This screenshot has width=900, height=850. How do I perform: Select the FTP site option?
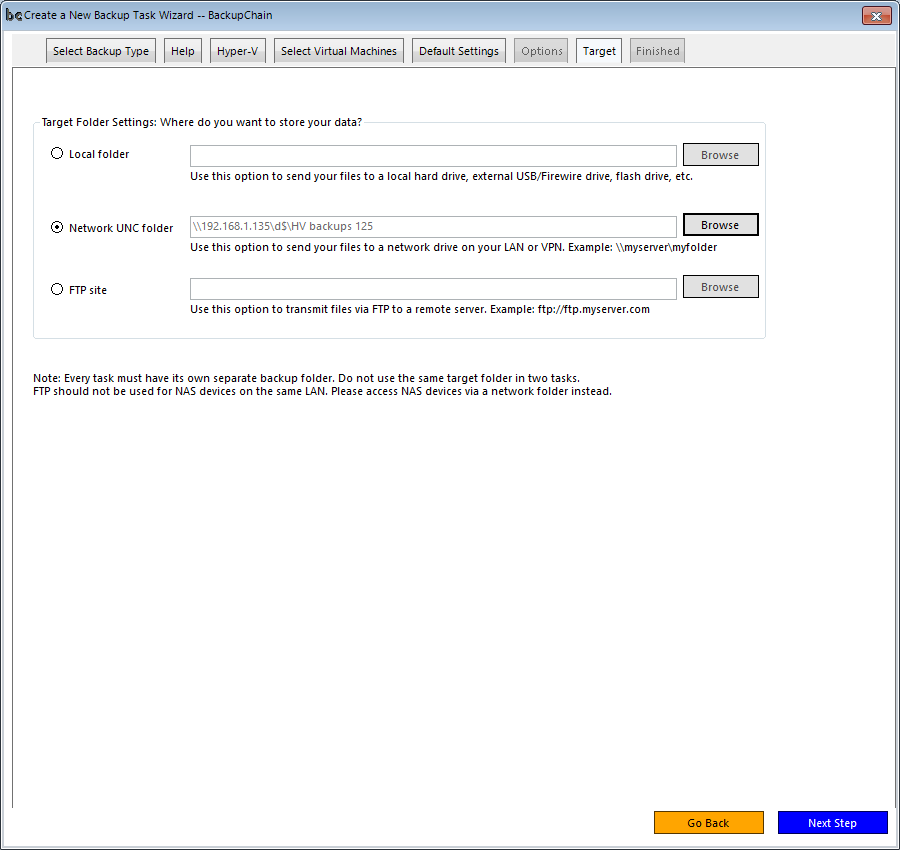click(x=57, y=289)
